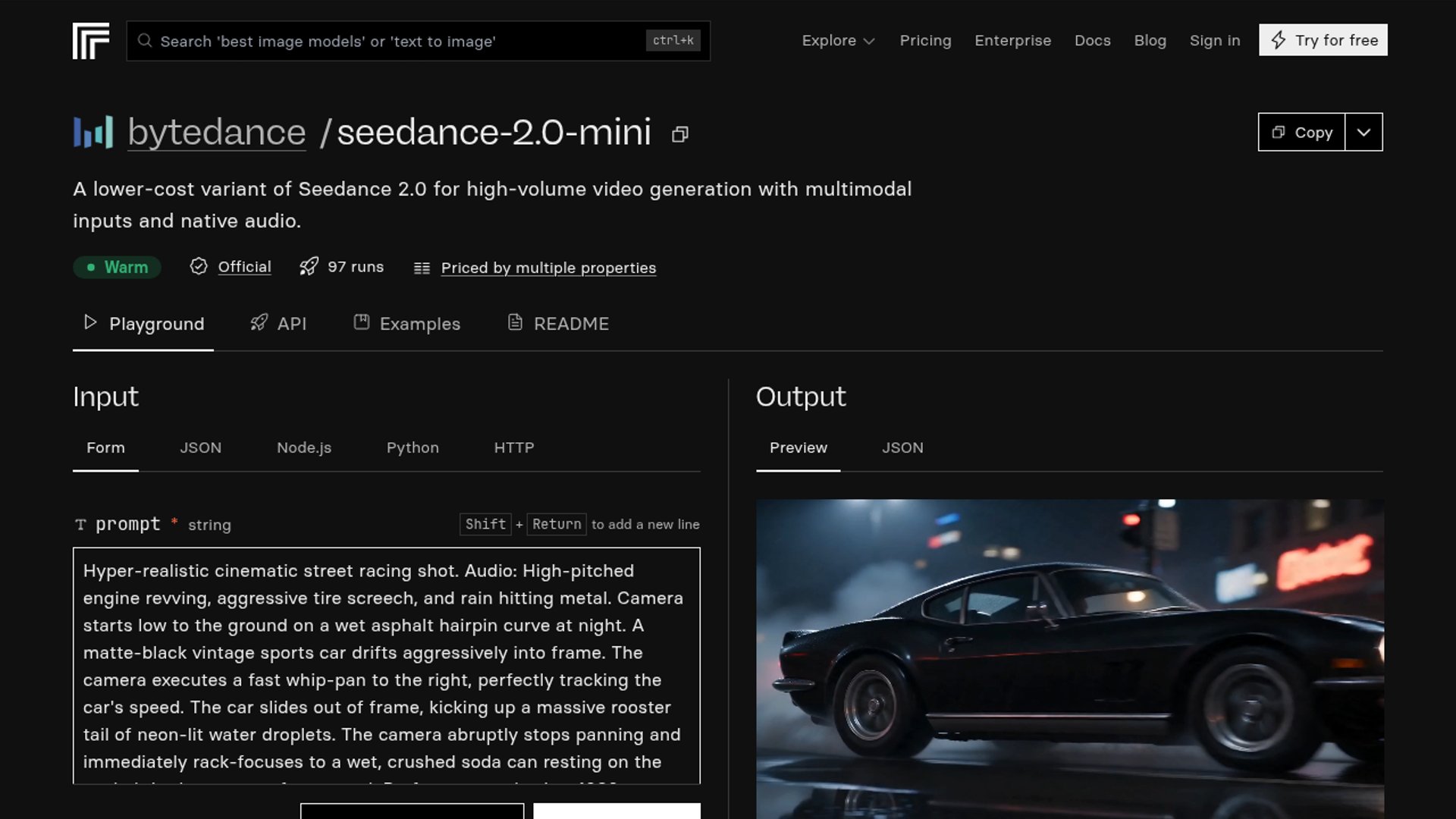
Task: Click the pricing list icon
Action: (422, 268)
